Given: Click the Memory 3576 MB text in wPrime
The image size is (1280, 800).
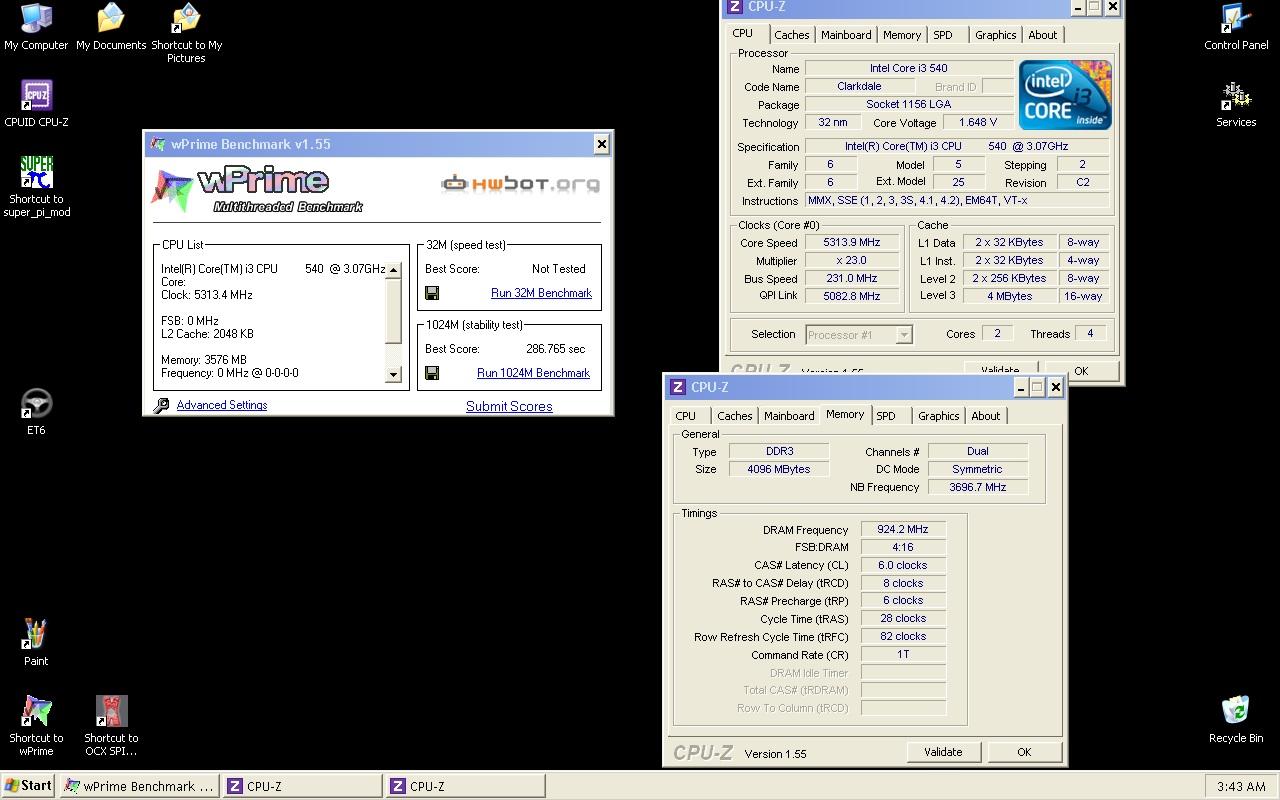Looking at the screenshot, I should [204, 360].
